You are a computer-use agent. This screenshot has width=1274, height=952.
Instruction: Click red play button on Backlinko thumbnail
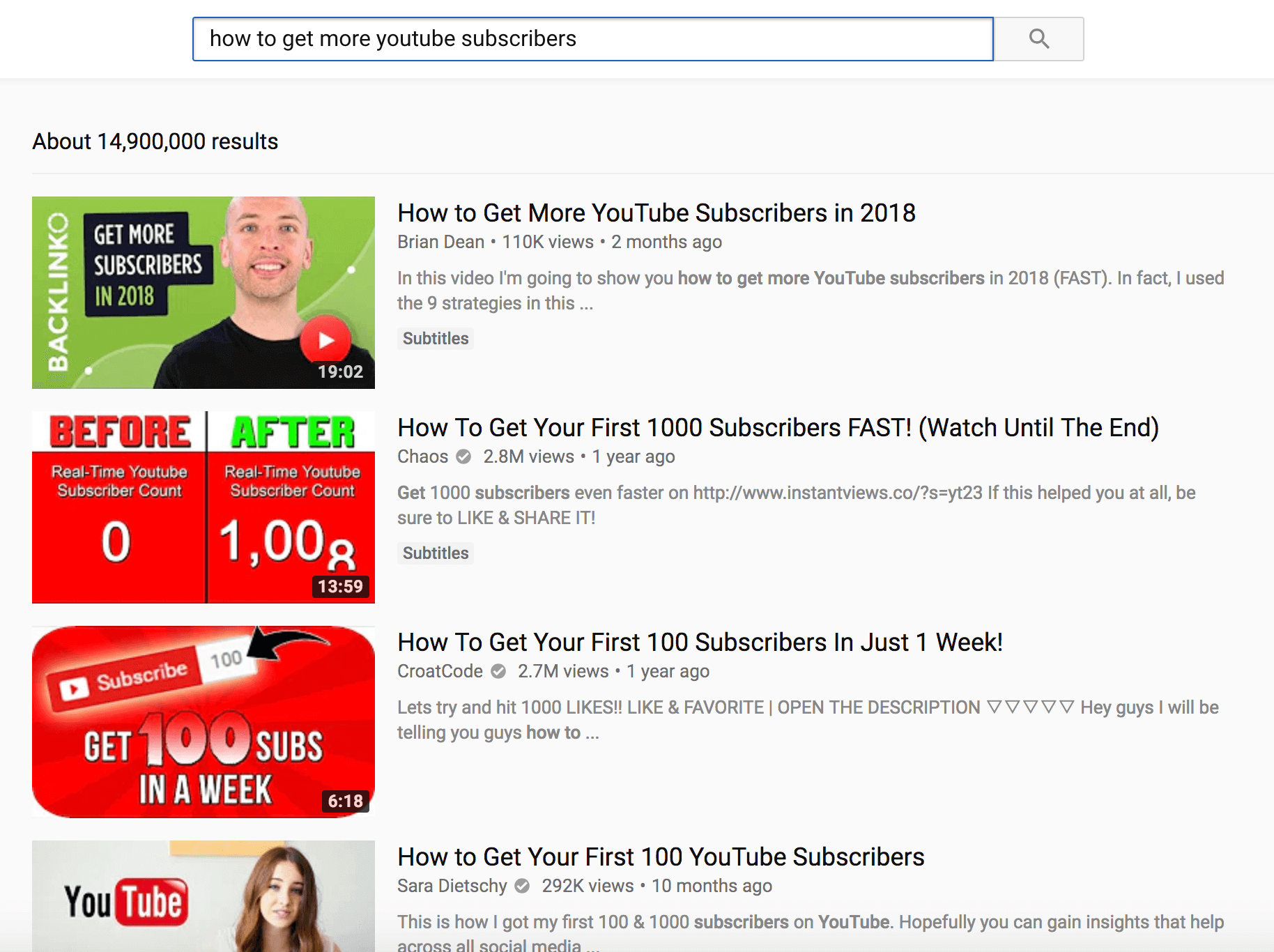tap(326, 340)
